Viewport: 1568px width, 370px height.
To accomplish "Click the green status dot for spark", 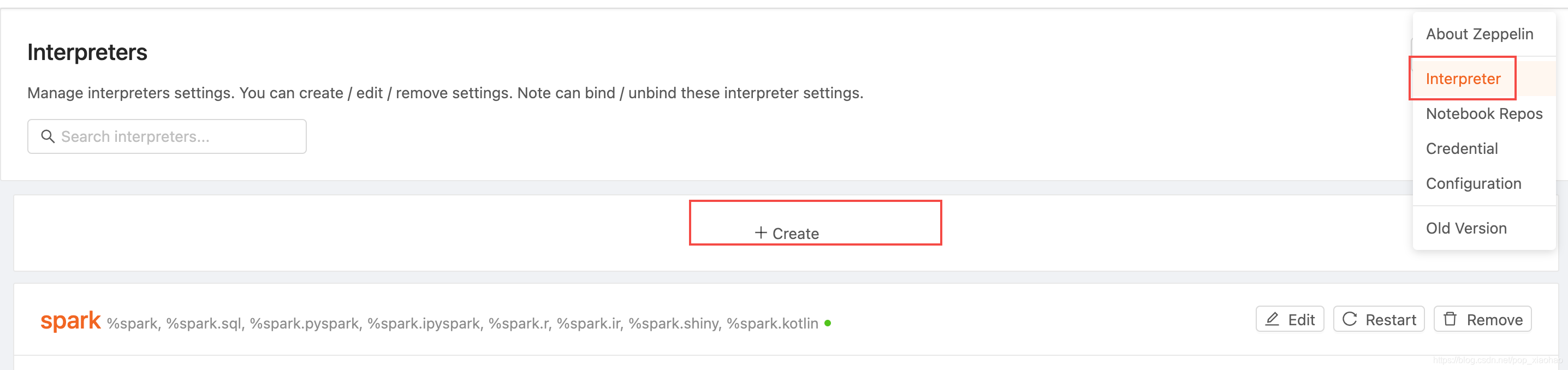I will [x=828, y=323].
